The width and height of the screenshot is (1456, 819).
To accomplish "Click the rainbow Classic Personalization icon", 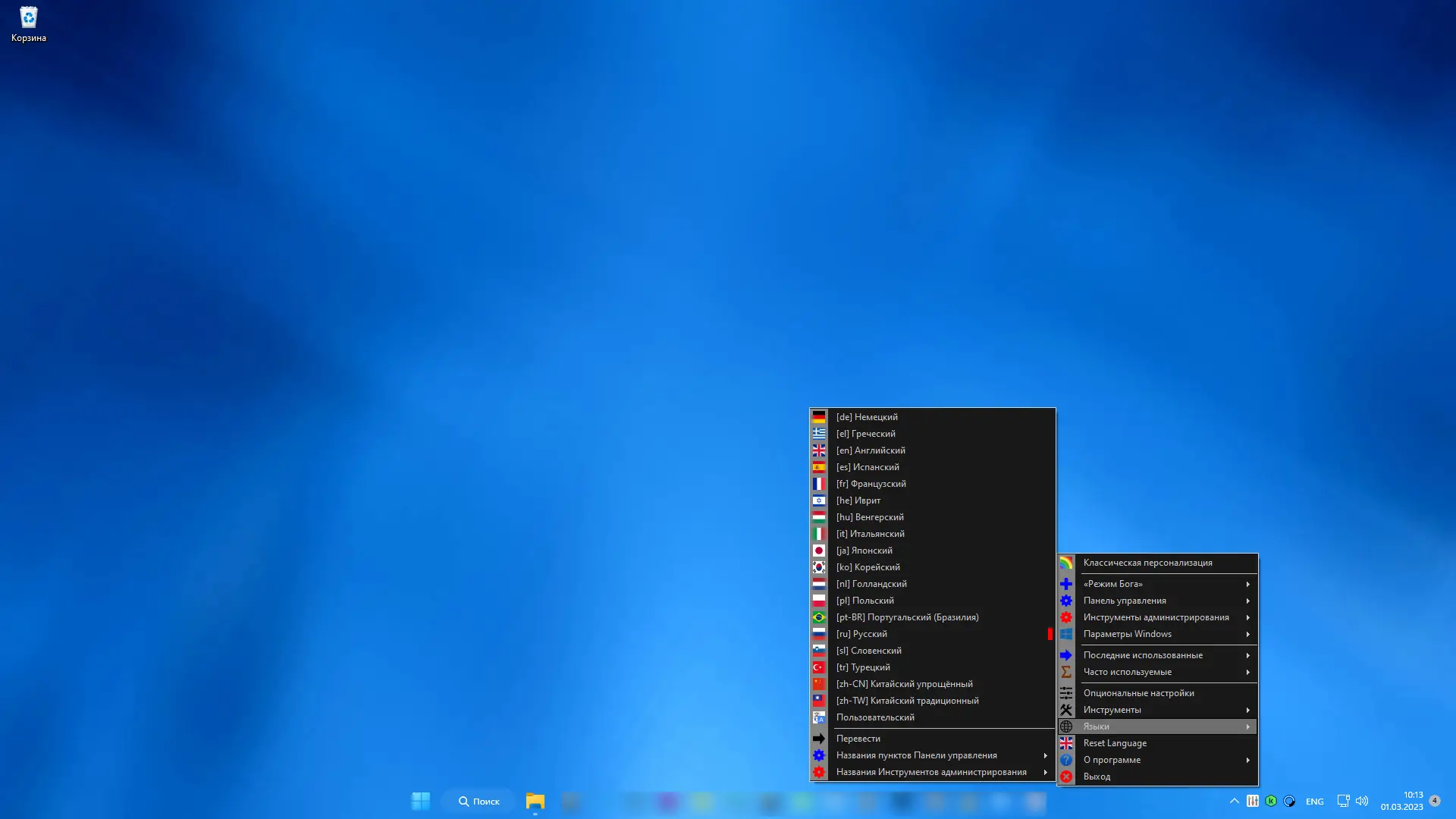I will point(1065,563).
